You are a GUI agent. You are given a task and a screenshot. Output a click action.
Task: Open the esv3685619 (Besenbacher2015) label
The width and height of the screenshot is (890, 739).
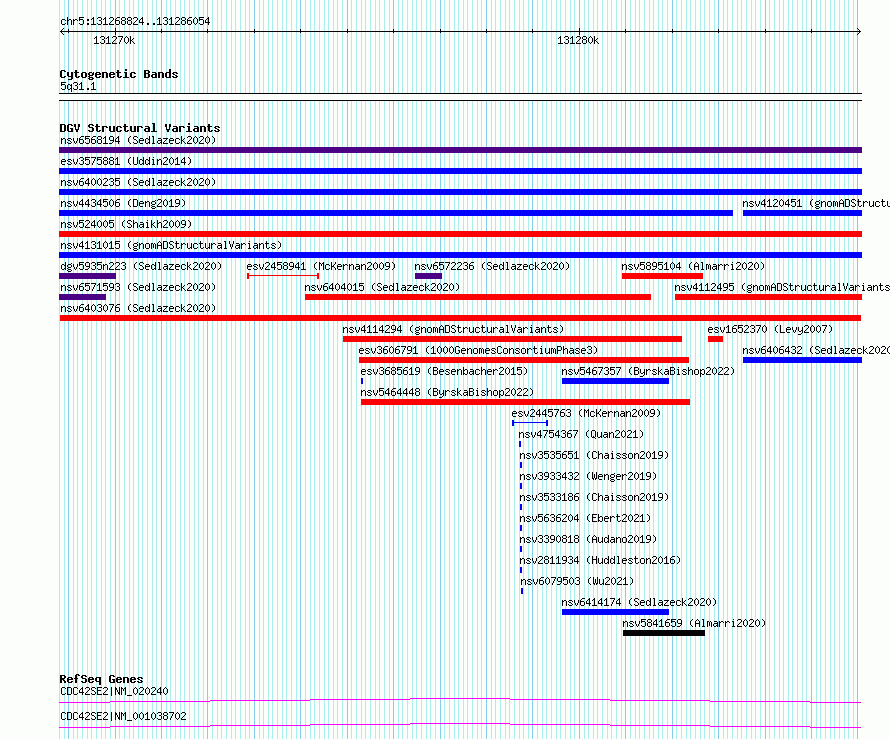pos(444,371)
